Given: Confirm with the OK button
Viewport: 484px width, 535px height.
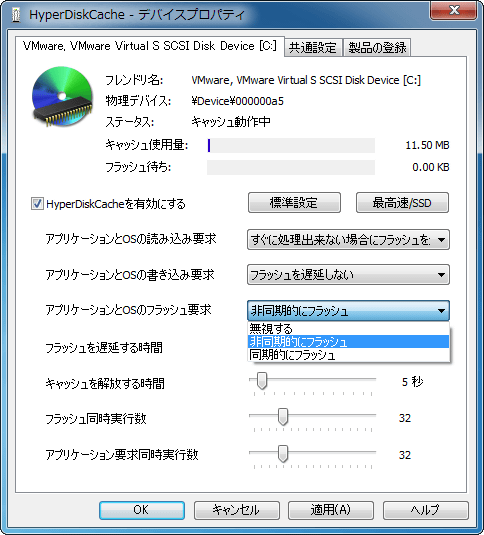Looking at the screenshot, I should tap(142, 510).
